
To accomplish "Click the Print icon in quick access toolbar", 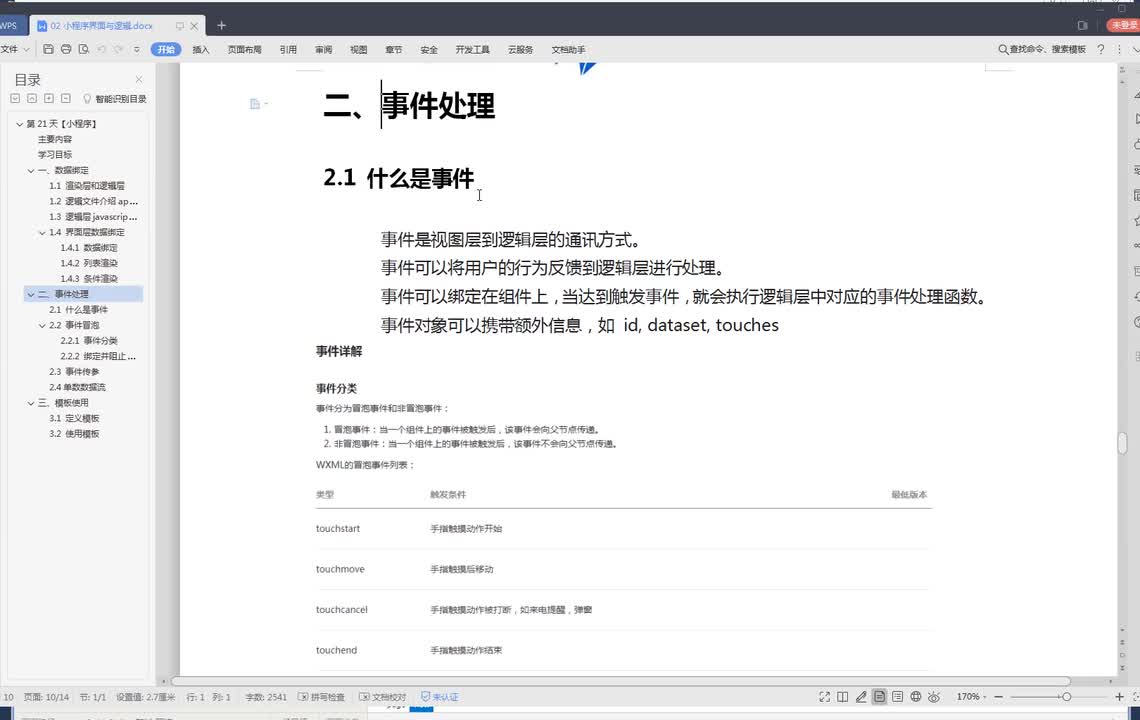I will 66,49.
